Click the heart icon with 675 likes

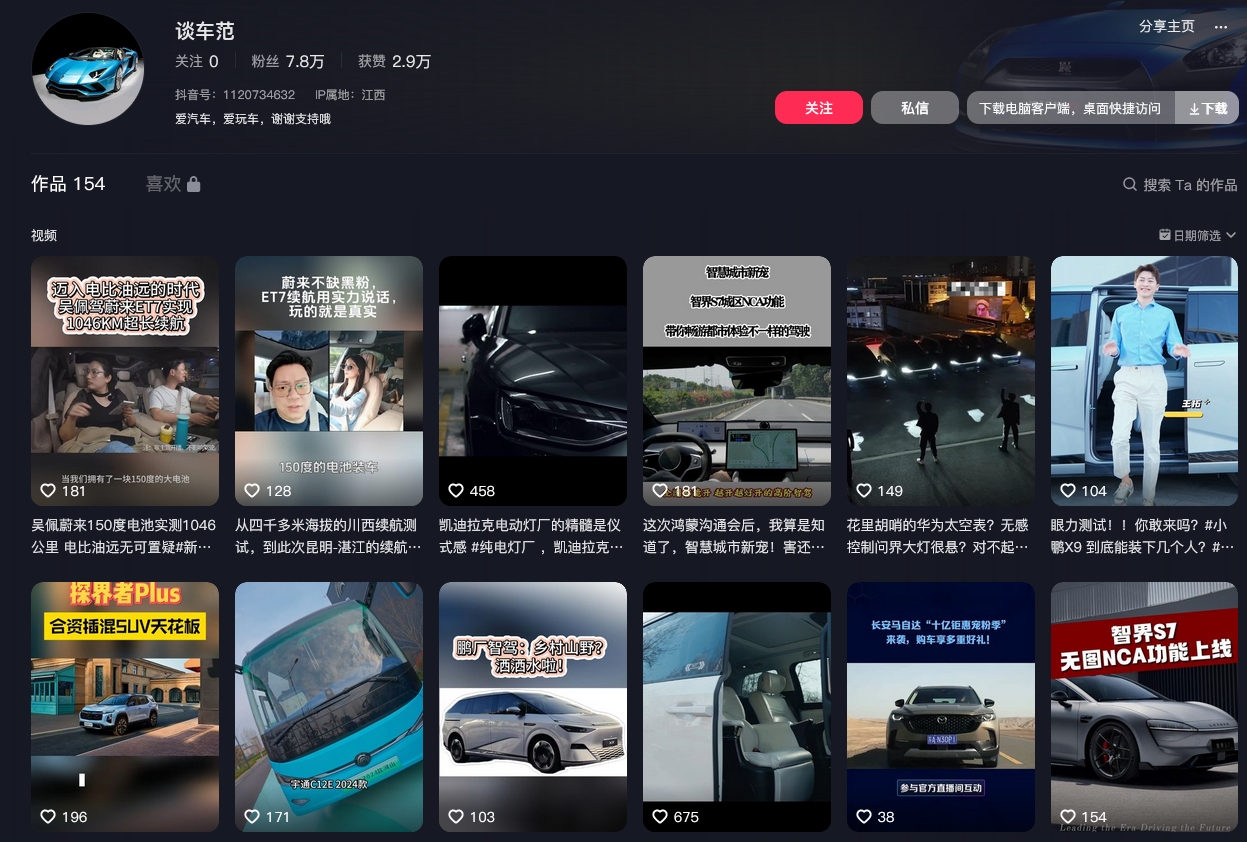click(x=660, y=817)
